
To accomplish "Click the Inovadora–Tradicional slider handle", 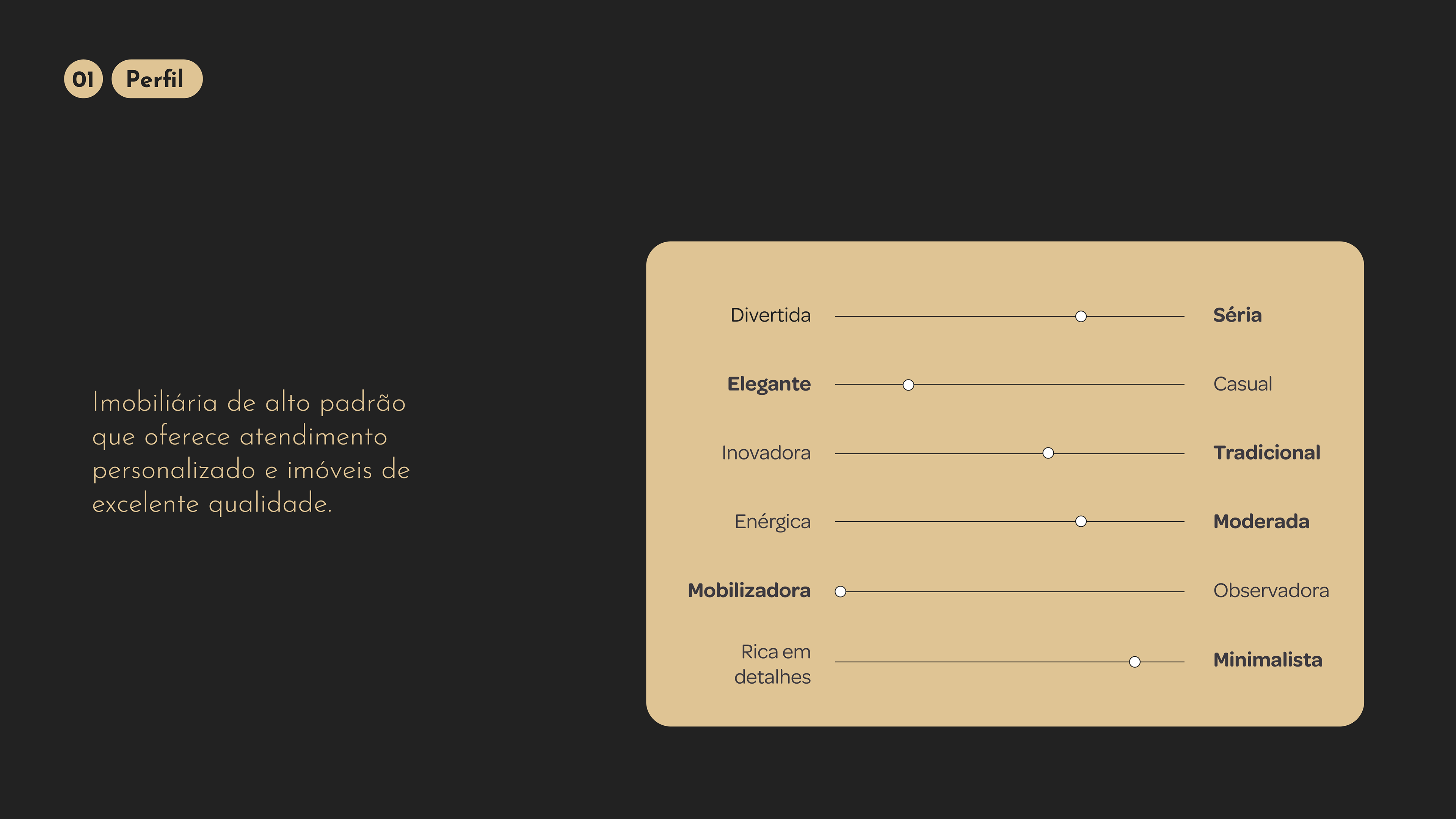I will coord(1048,453).
